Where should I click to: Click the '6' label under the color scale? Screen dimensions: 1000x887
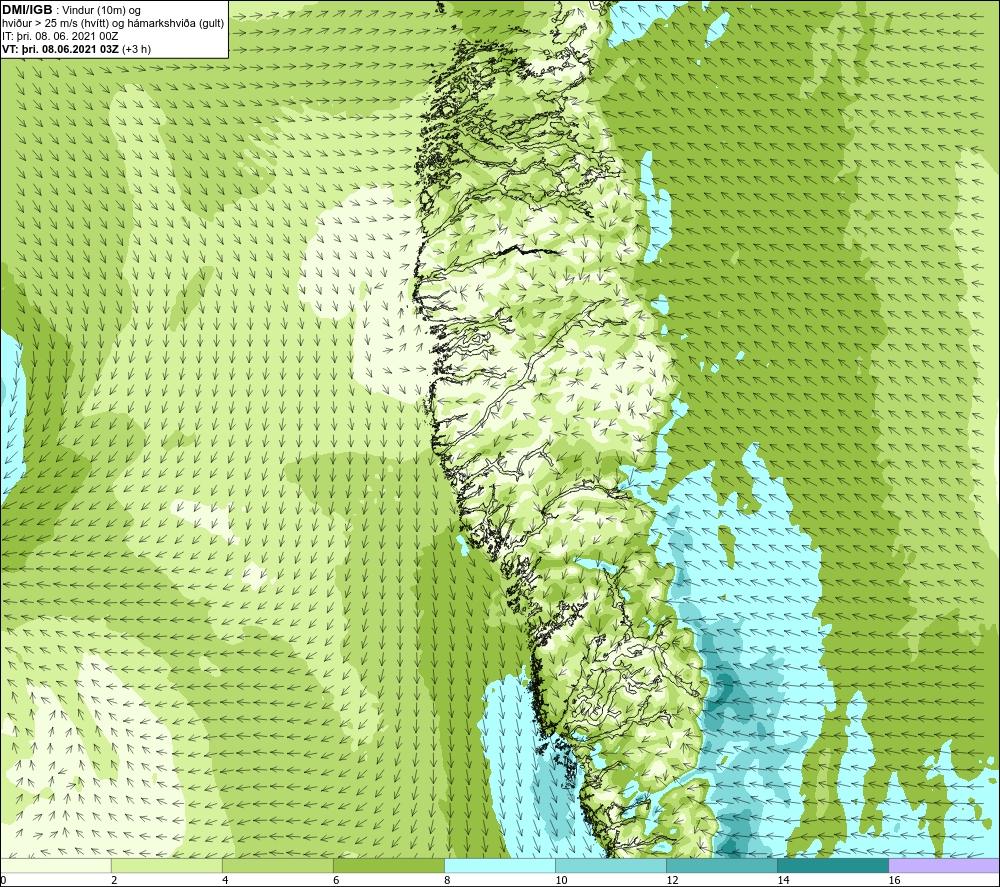pos(336,881)
